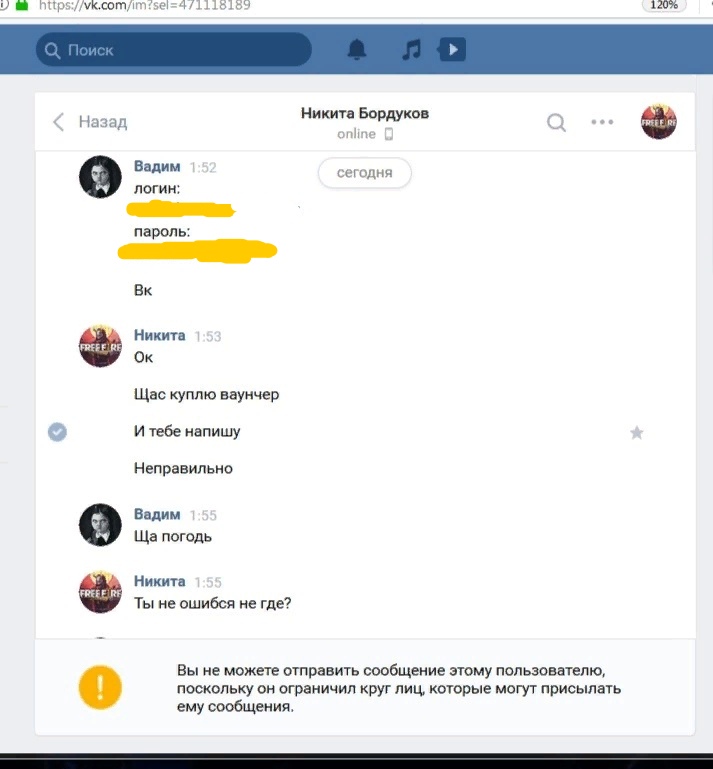713x769 pixels.
Task: Select the message 'Щас куплю ваунчер'
Action: pos(206,394)
